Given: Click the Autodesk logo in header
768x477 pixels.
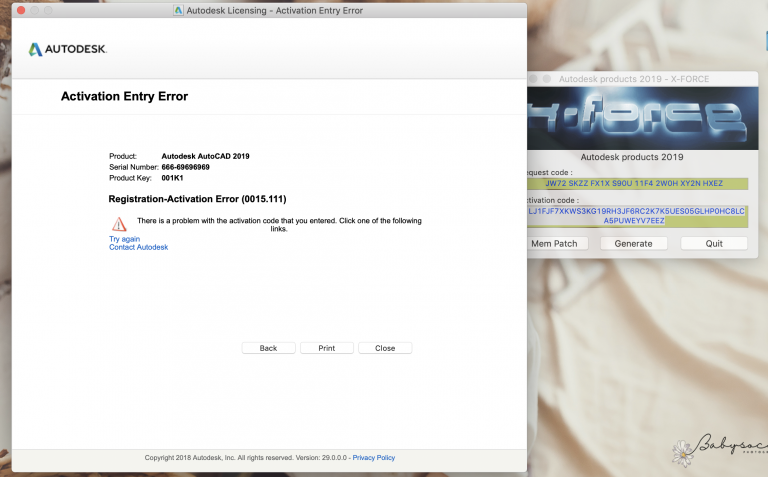Looking at the screenshot, I should pos(68,49).
